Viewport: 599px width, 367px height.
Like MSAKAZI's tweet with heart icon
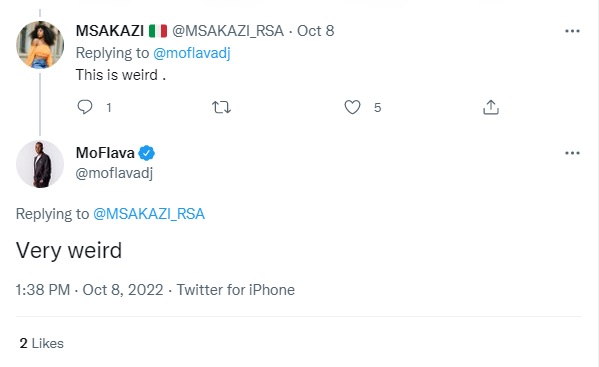pos(352,107)
